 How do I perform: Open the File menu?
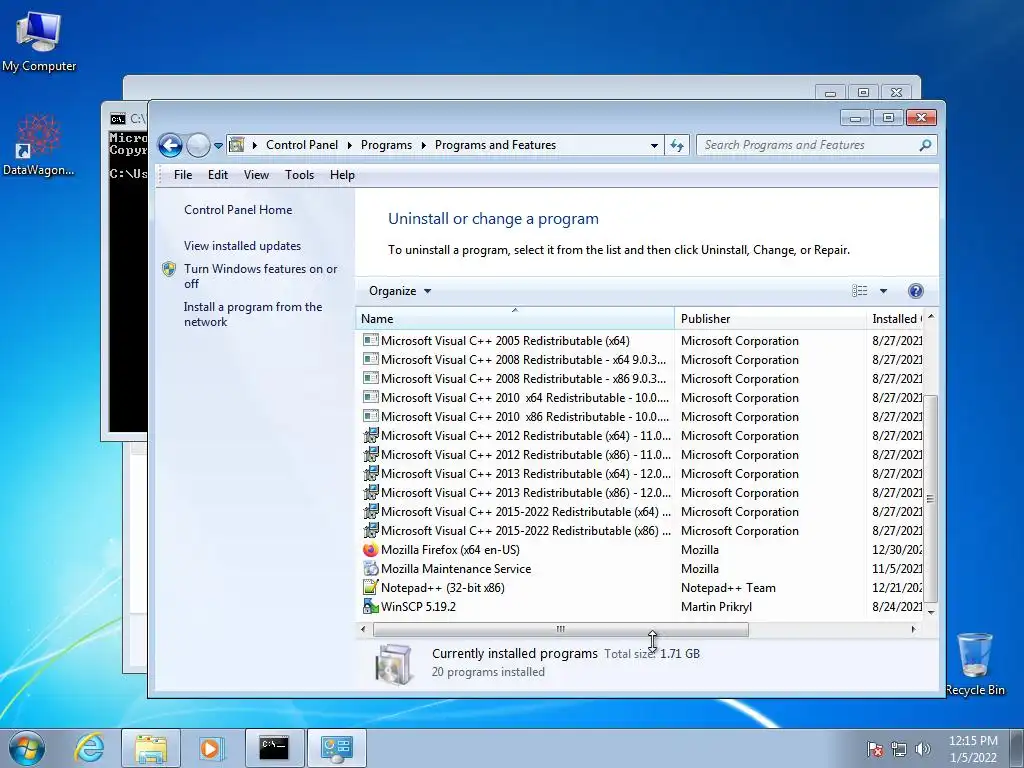pyautogui.click(x=183, y=175)
